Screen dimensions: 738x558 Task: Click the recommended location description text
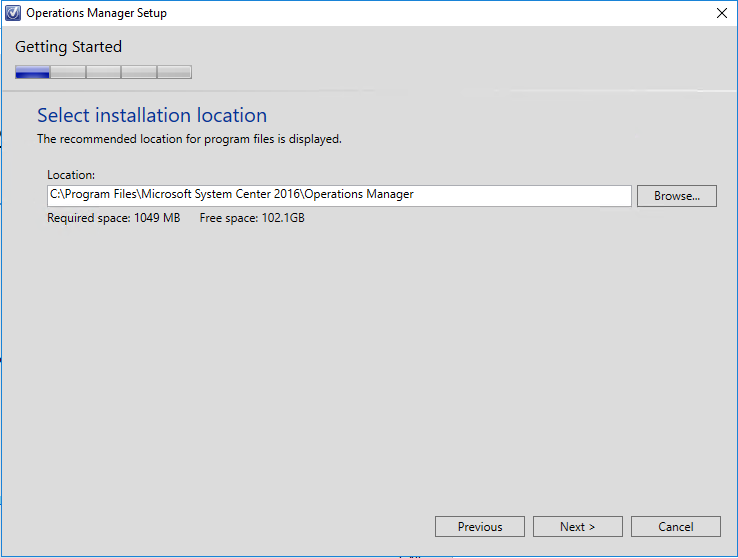pos(189,139)
